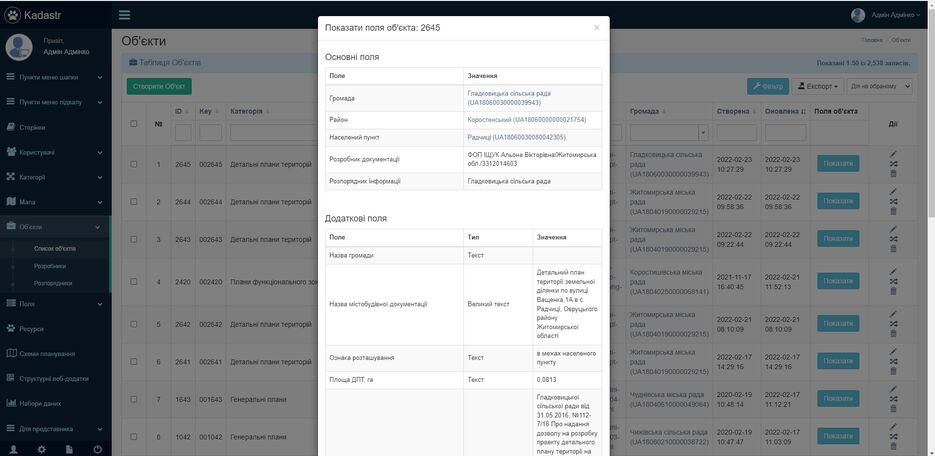The height and width of the screenshot is (456, 935).
Task: Sort table by Оновлена column arrow
Action: click(803, 112)
